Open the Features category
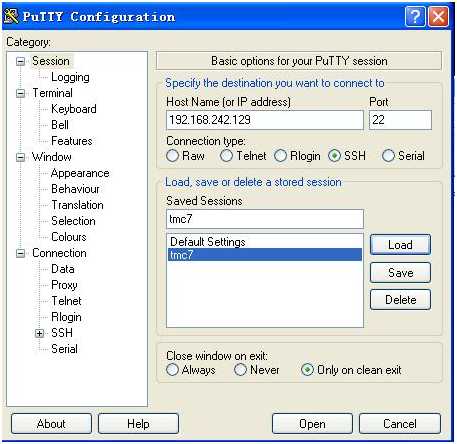Viewport: 457px width, 444px height. (72, 141)
